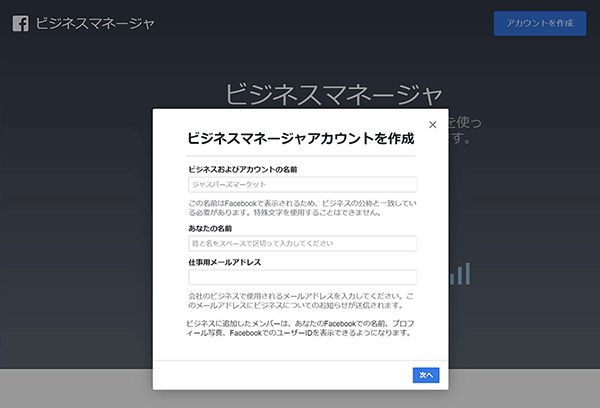
Task: Focus the ビジネスおよびアカウントの名前 input field
Action: [x=303, y=184]
